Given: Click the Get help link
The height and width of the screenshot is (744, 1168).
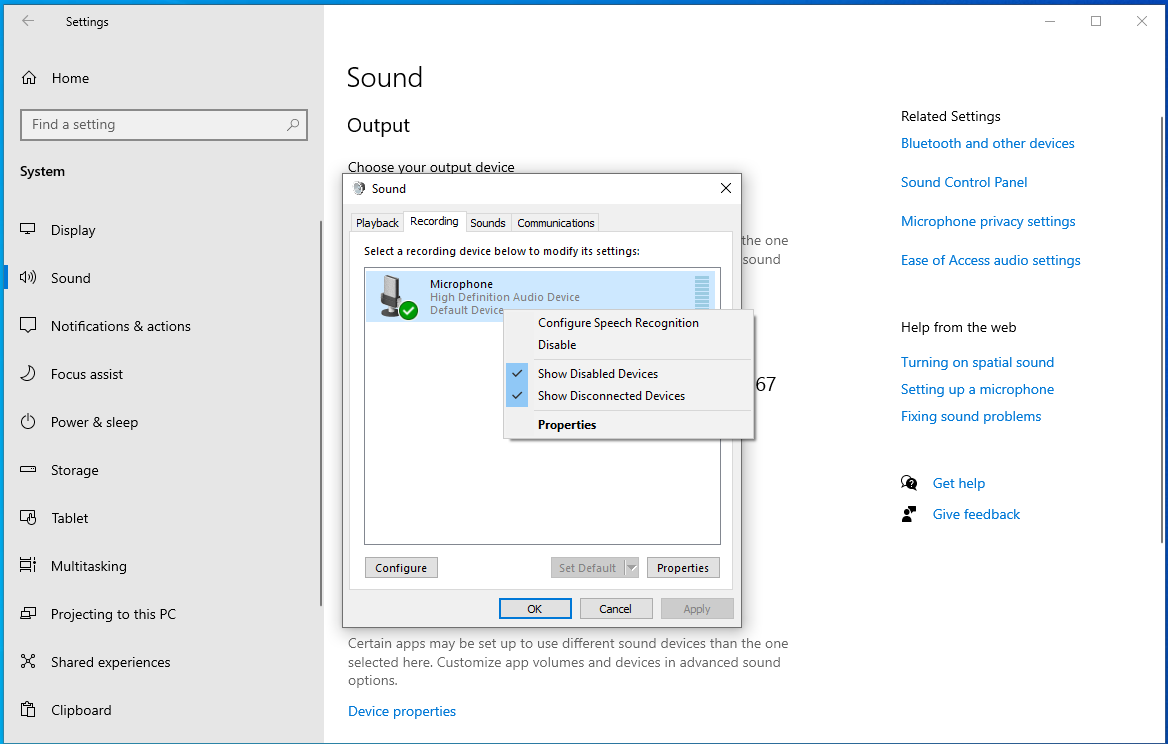Looking at the screenshot, I should [959, 483].
